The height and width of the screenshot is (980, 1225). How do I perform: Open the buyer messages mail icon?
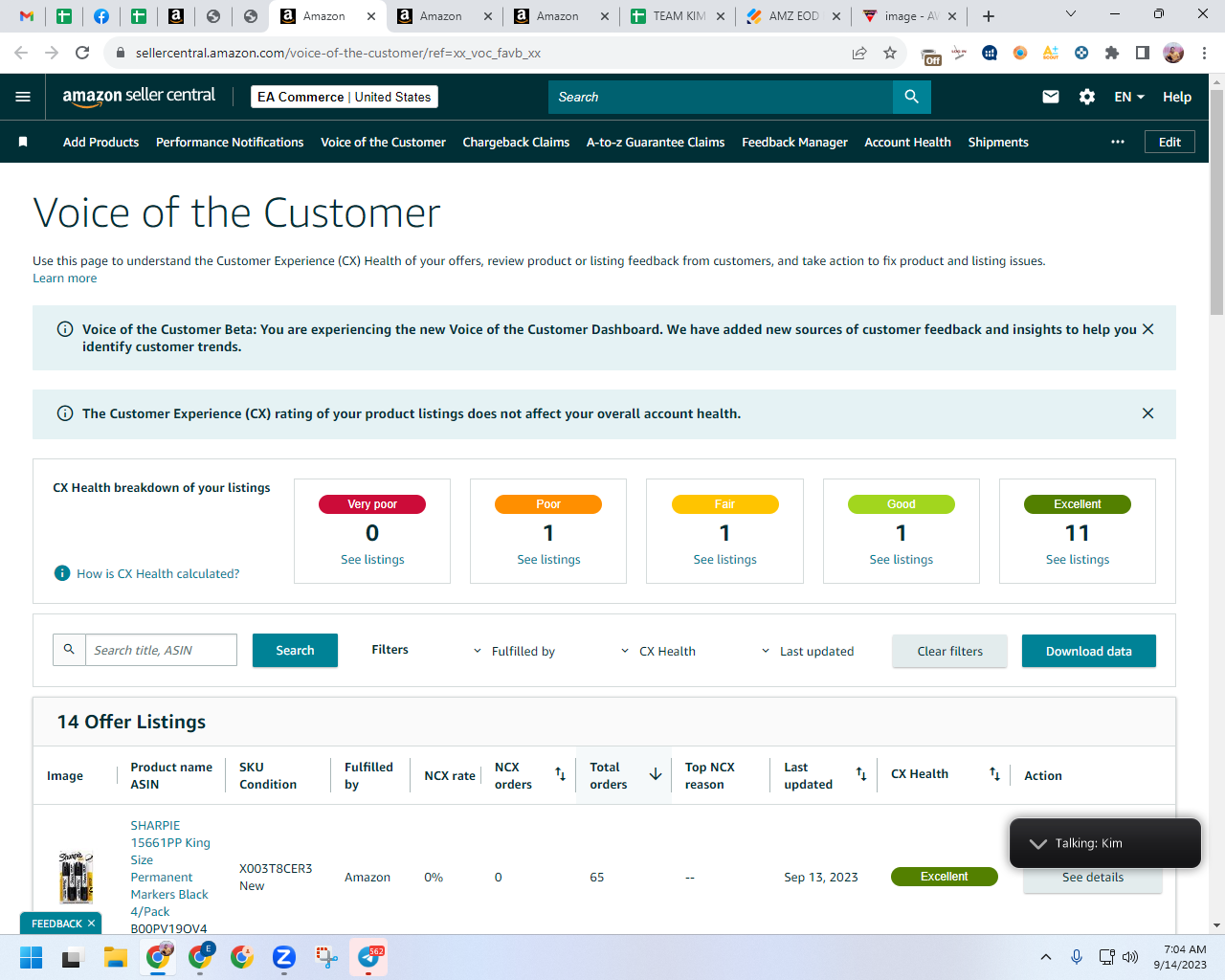tap(1051, 97)
